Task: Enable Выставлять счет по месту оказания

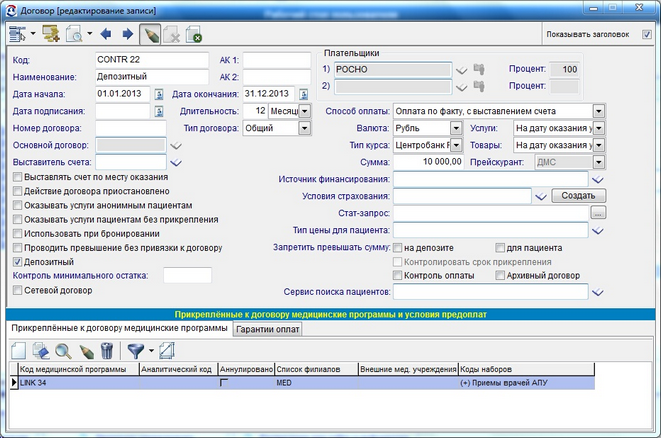Action: point(17,177)
